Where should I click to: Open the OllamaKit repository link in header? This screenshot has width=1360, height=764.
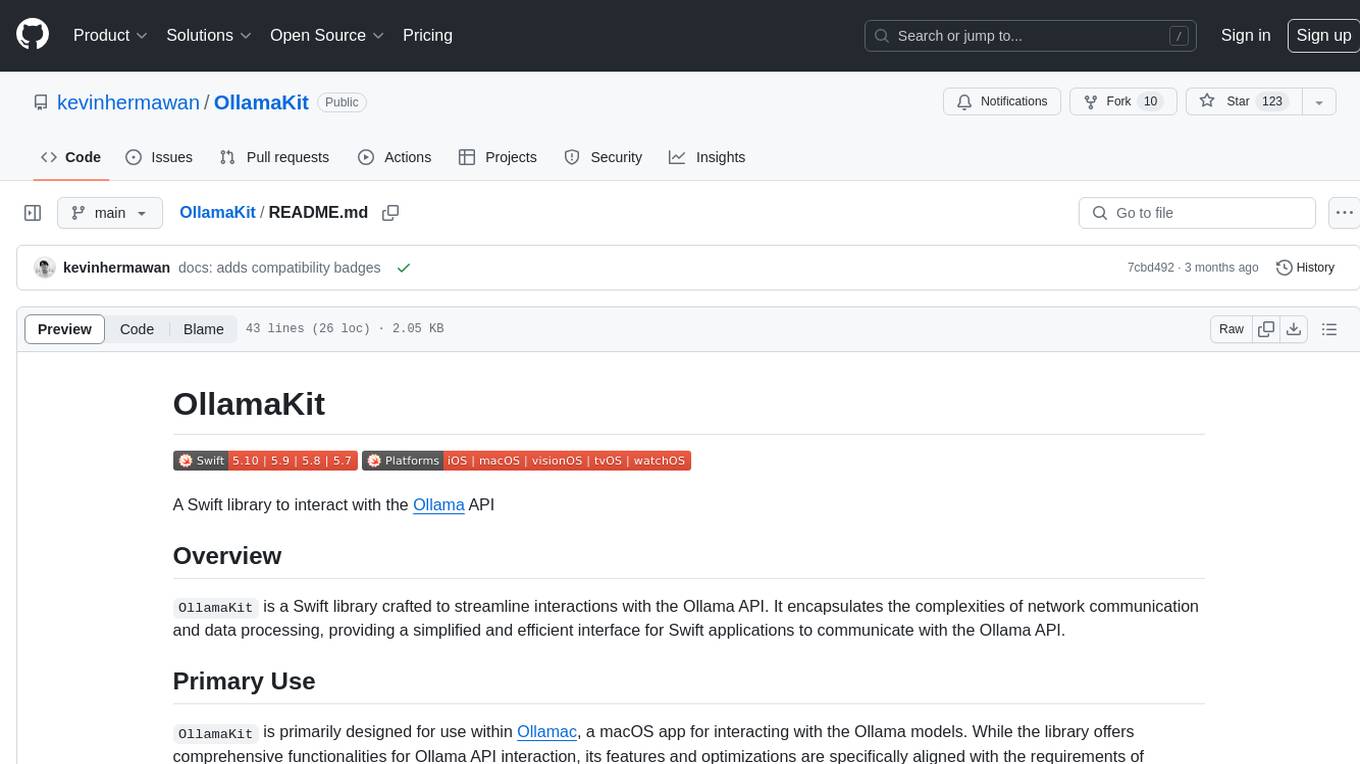point(261,102)
